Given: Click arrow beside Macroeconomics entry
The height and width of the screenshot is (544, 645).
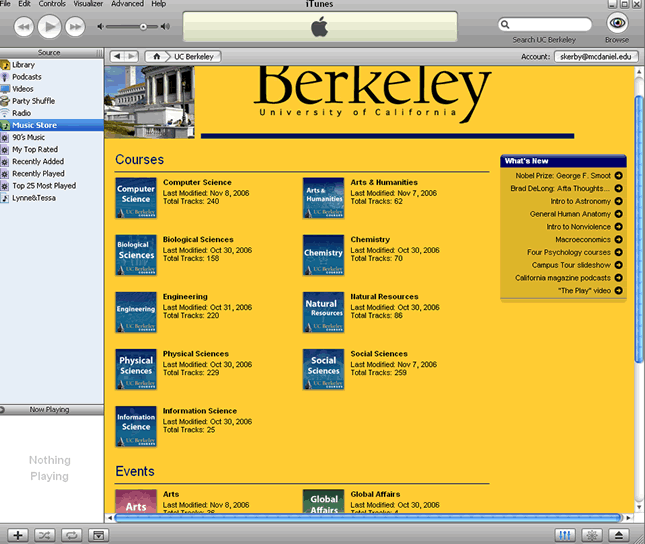Looking at the screenshot, I should click(x=619, y=239).
